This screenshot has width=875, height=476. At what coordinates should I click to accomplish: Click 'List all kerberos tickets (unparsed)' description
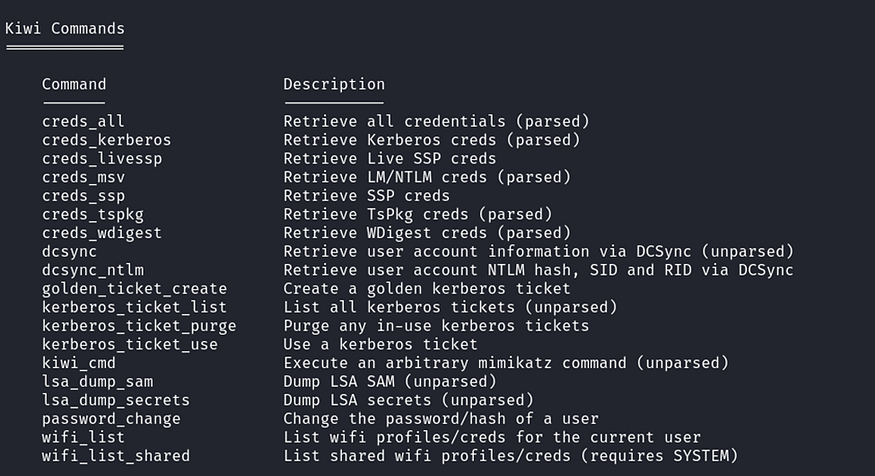(450, 307)
